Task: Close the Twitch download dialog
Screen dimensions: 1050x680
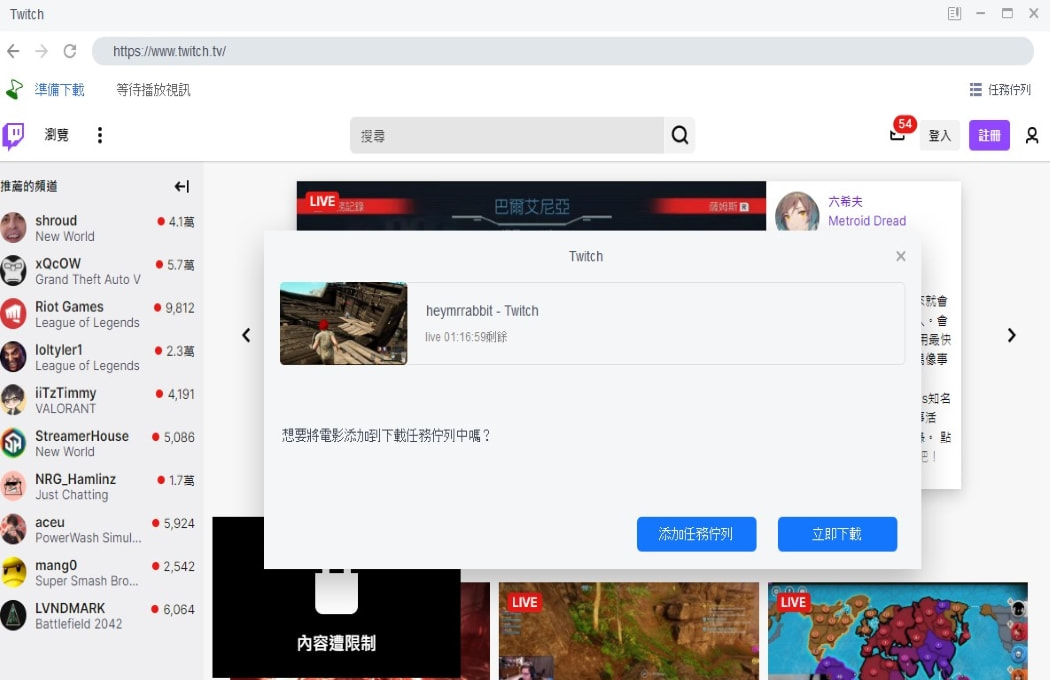Action: pyautogui.click(x=901, y=256)
